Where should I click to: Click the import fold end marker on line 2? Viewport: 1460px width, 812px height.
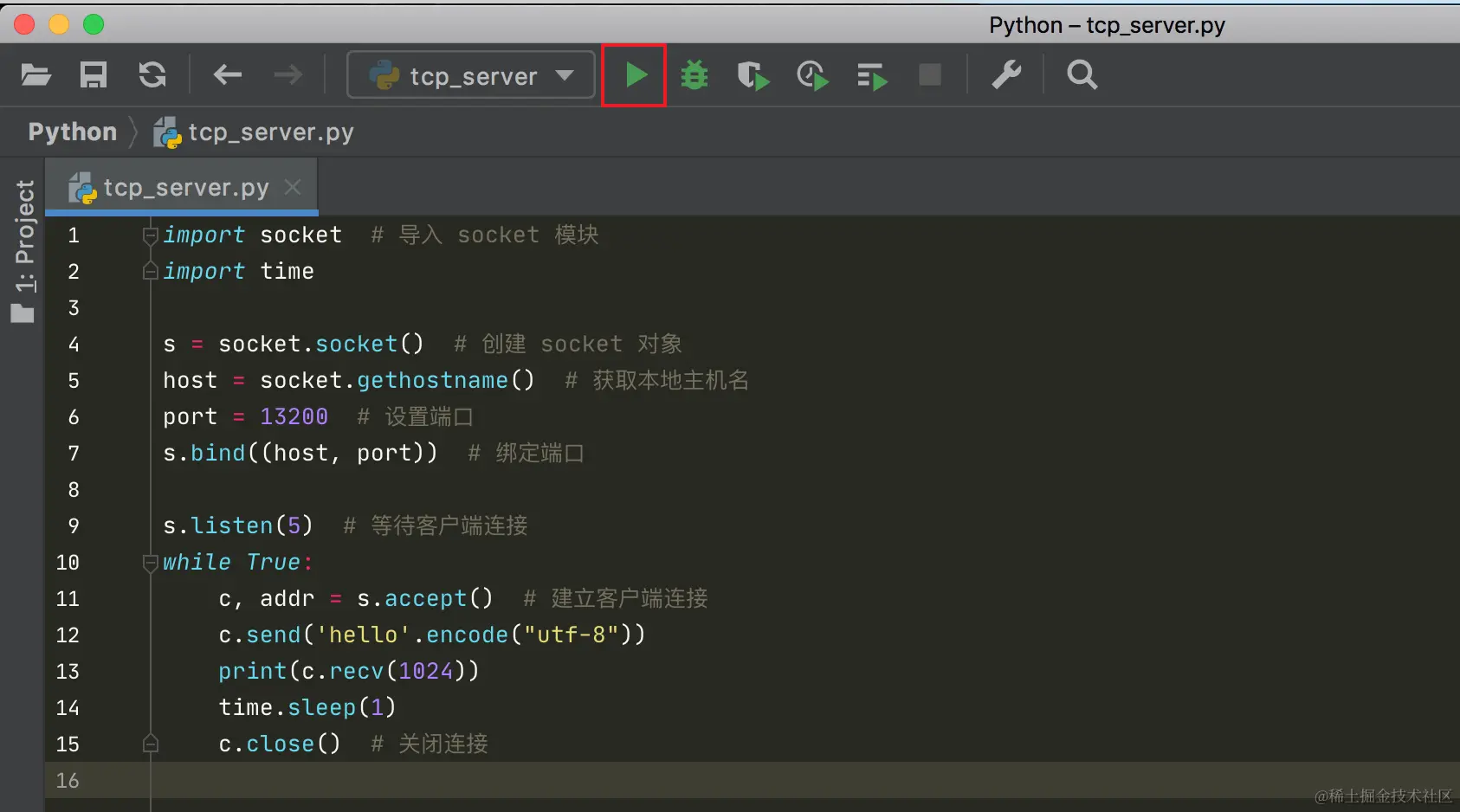[x=150, y=271]
